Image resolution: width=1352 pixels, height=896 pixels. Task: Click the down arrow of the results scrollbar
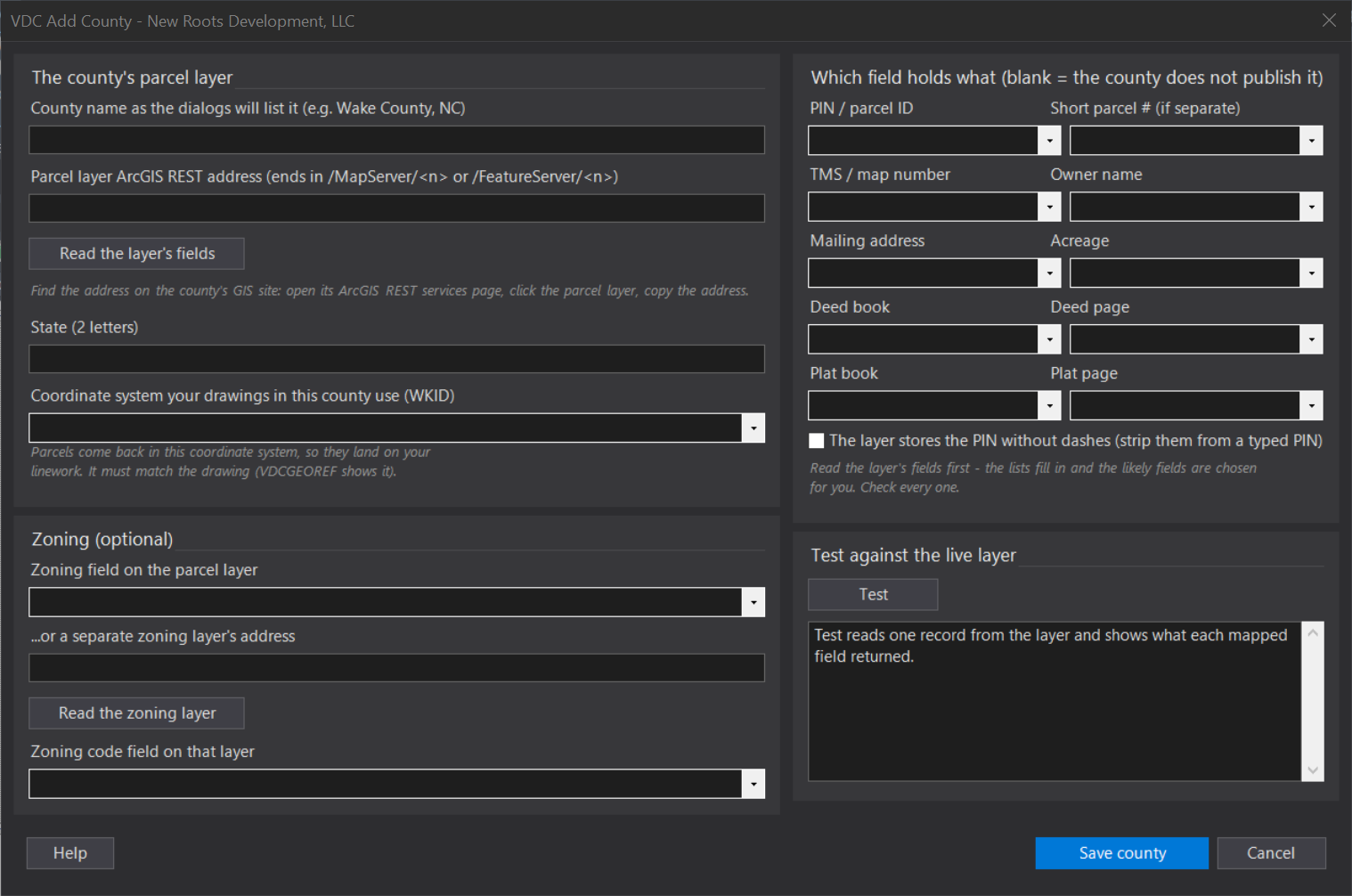point(1312,770)
